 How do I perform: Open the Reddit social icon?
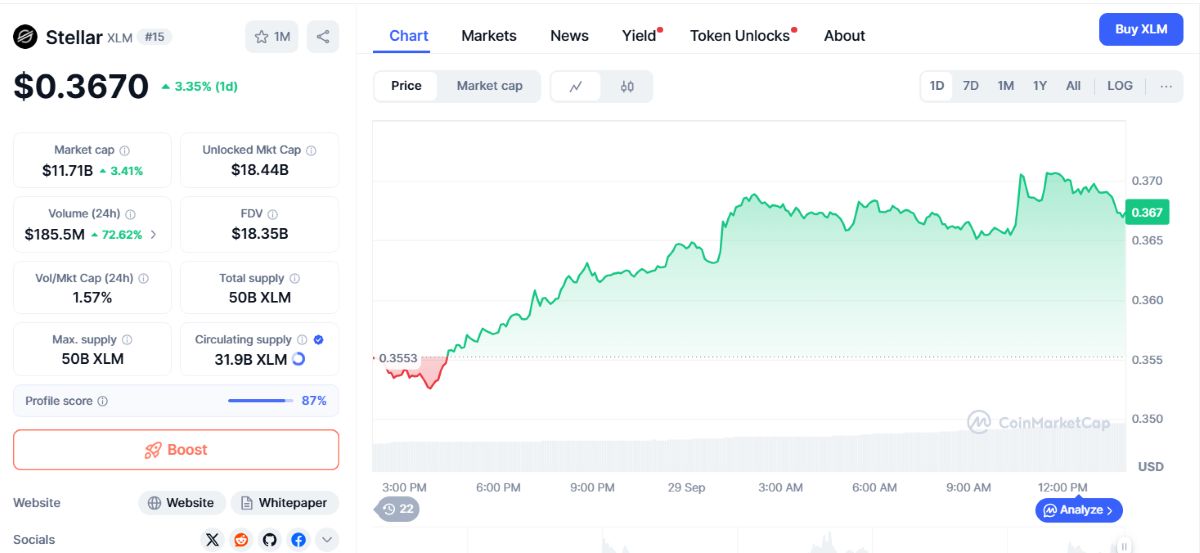tap(241, 540)
